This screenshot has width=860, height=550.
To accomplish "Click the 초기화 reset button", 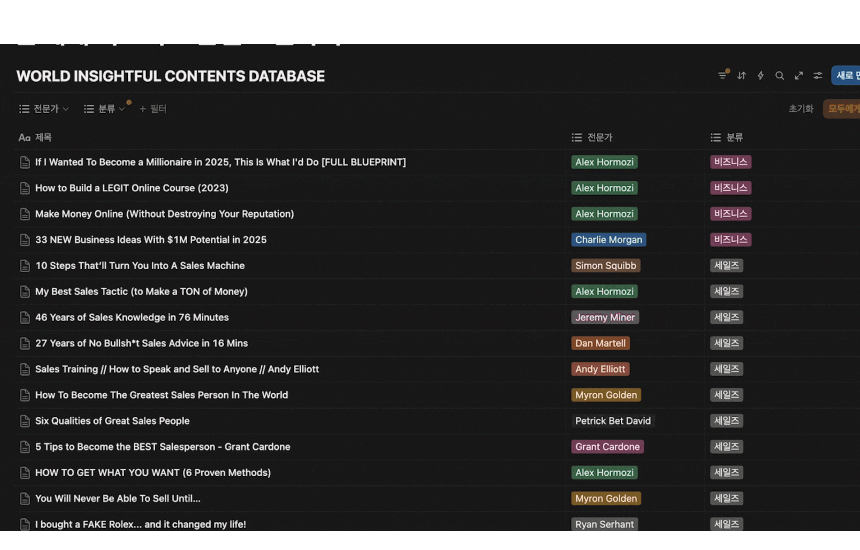I will [x=801, y=108].
